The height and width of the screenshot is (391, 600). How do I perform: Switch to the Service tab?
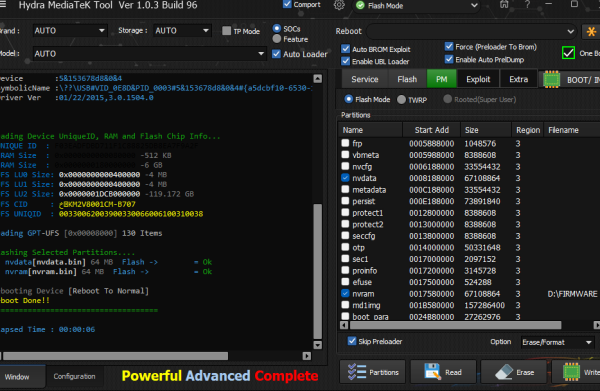click(365, 79)
